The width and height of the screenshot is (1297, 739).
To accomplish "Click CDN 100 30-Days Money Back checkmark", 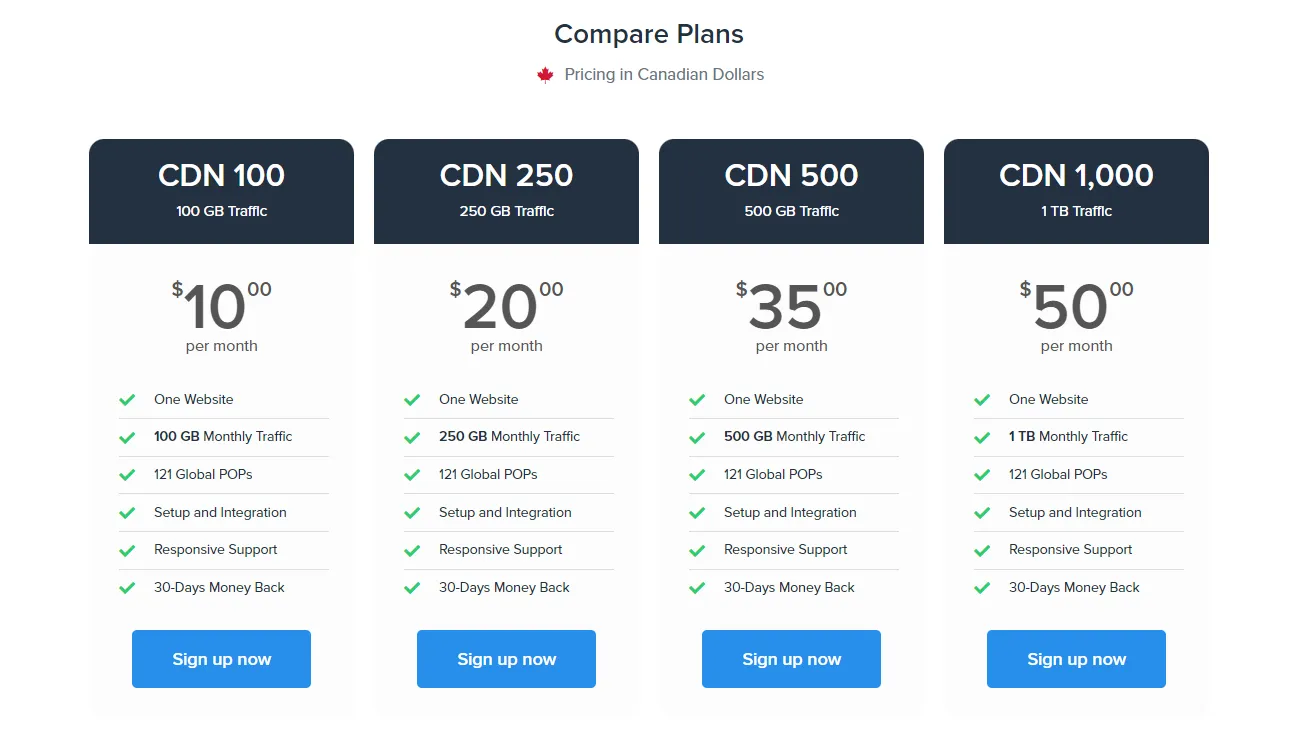I will 127,588.
